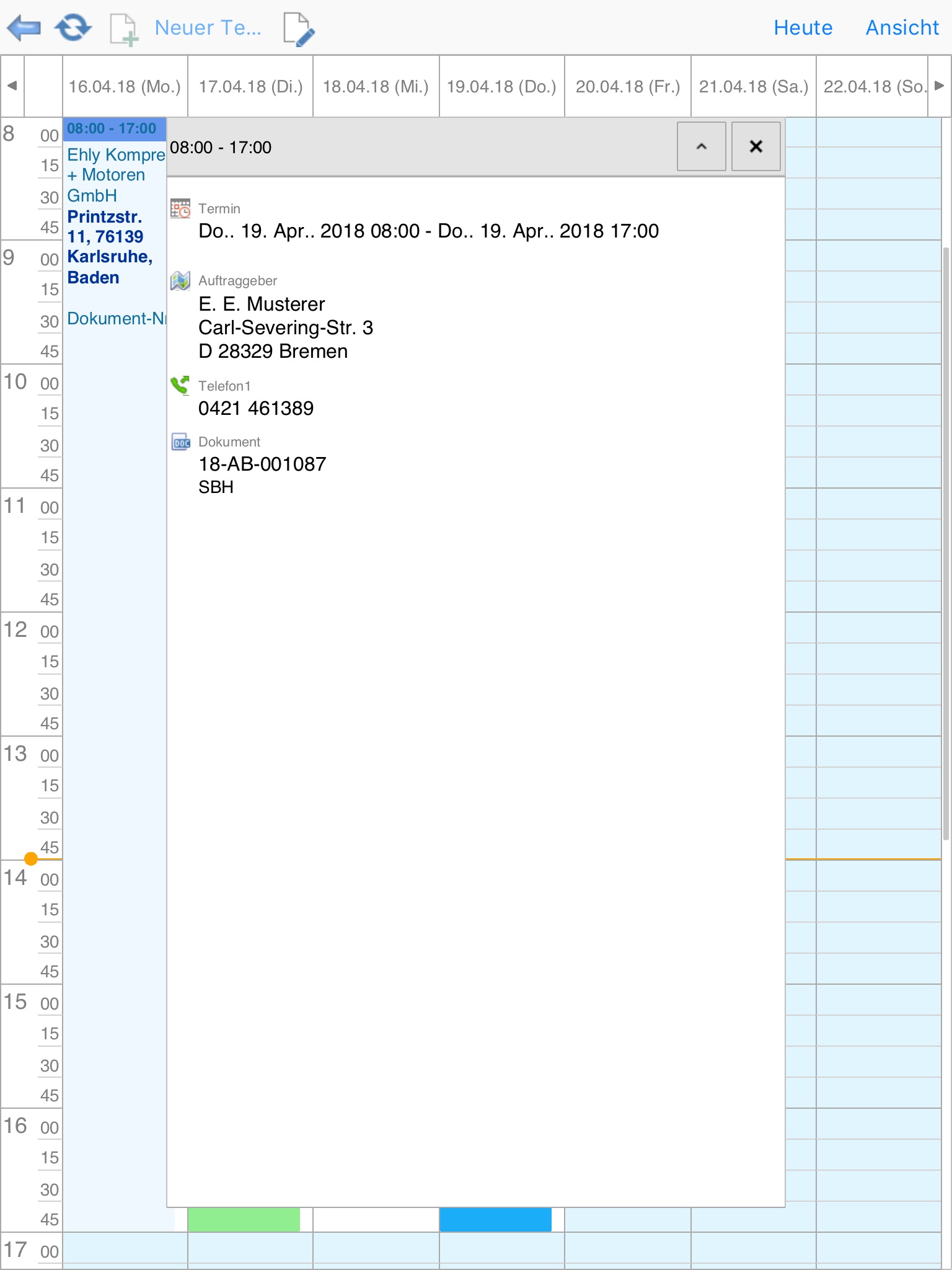Tap D 28329 Bremen text
Image resolution: width=952 pixels, height=1270 pixels.
click(x=273, y=351)
